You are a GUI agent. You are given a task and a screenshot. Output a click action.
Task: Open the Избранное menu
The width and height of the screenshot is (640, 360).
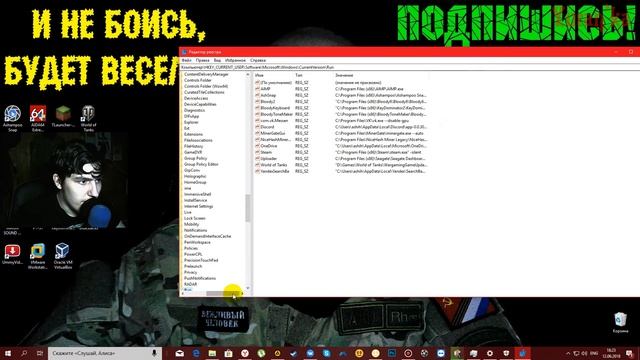point(236,60)
